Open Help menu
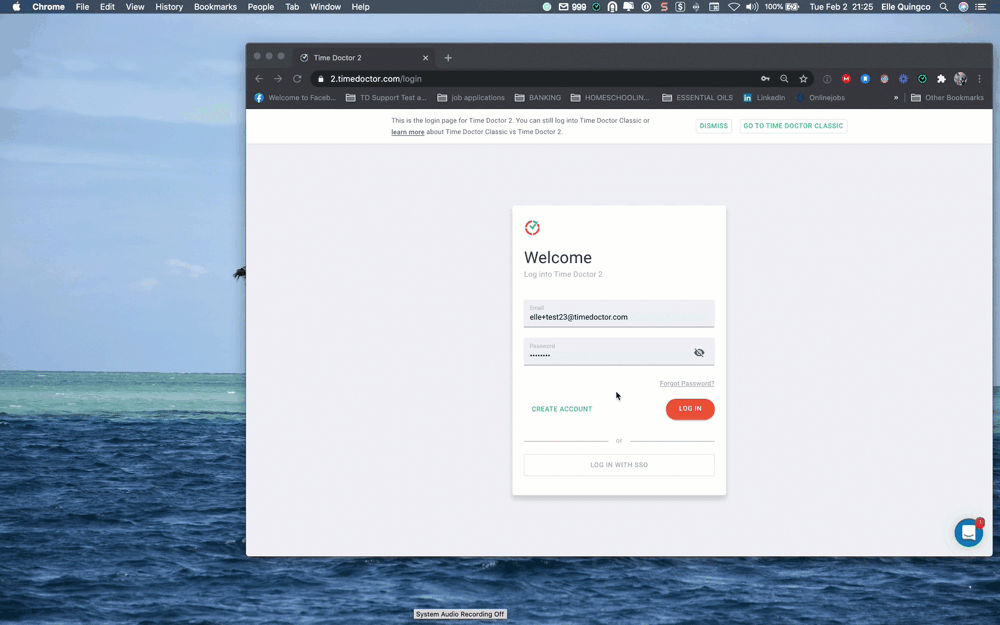 pyautogui.click(x=360, y=7)
